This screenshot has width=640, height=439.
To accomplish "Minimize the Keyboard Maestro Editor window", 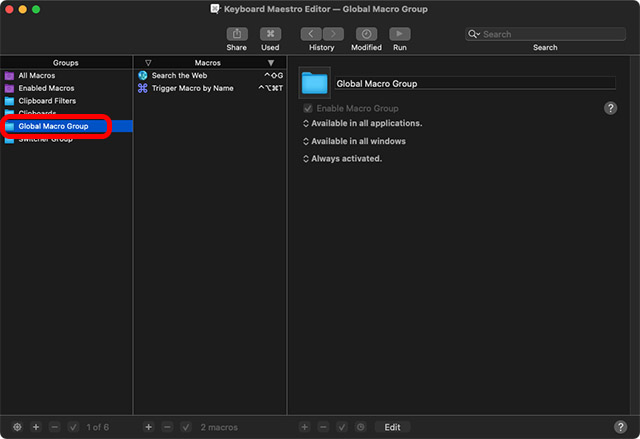I will pyautogui.click(x=22, y=9).
